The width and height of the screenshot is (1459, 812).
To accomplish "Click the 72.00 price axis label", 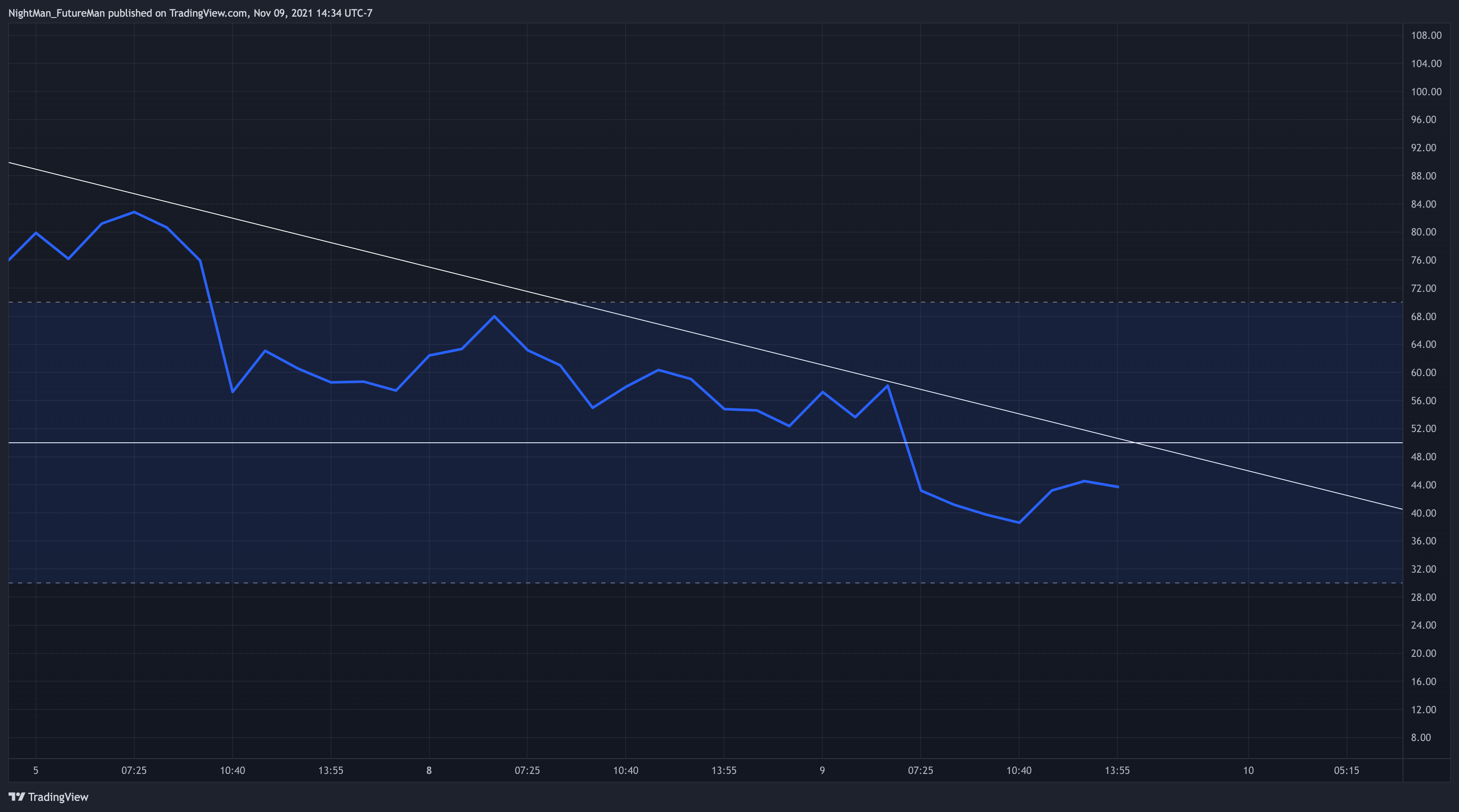I will 1424,288.
